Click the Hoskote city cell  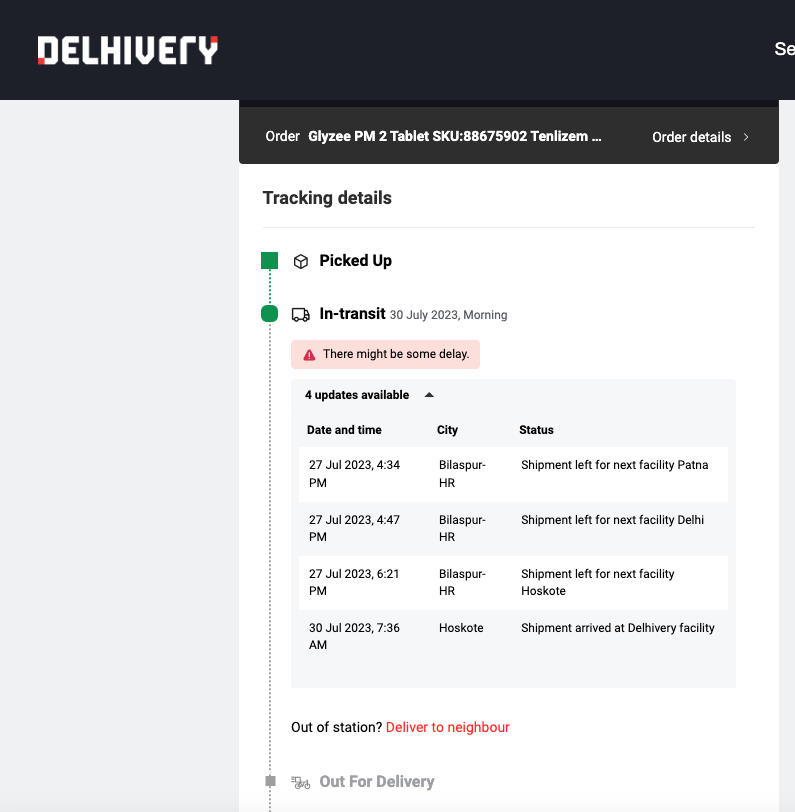(x=461, y=628)
